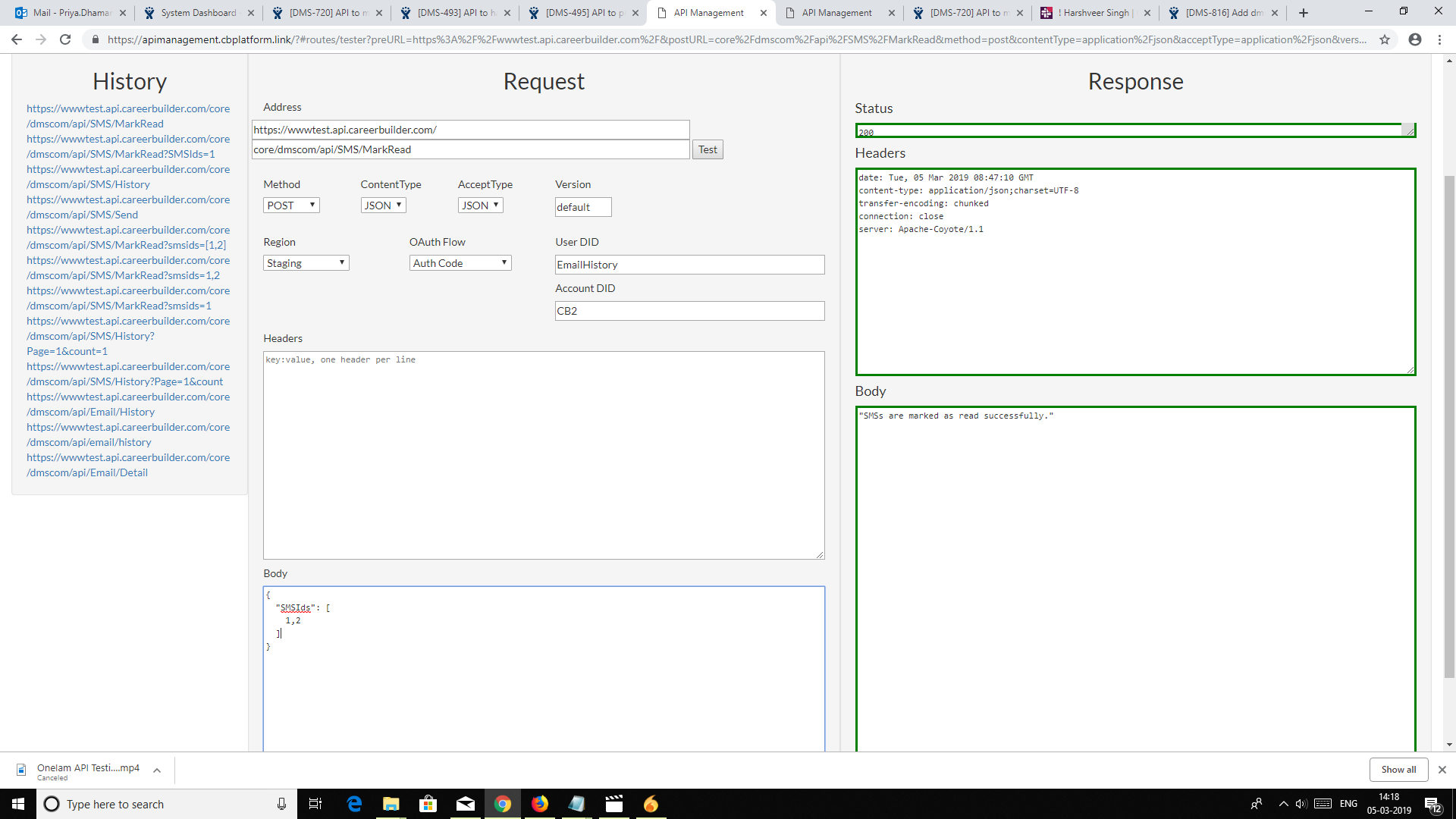
Task: Open Task View icon in taskbar
Action: [315, 804]
